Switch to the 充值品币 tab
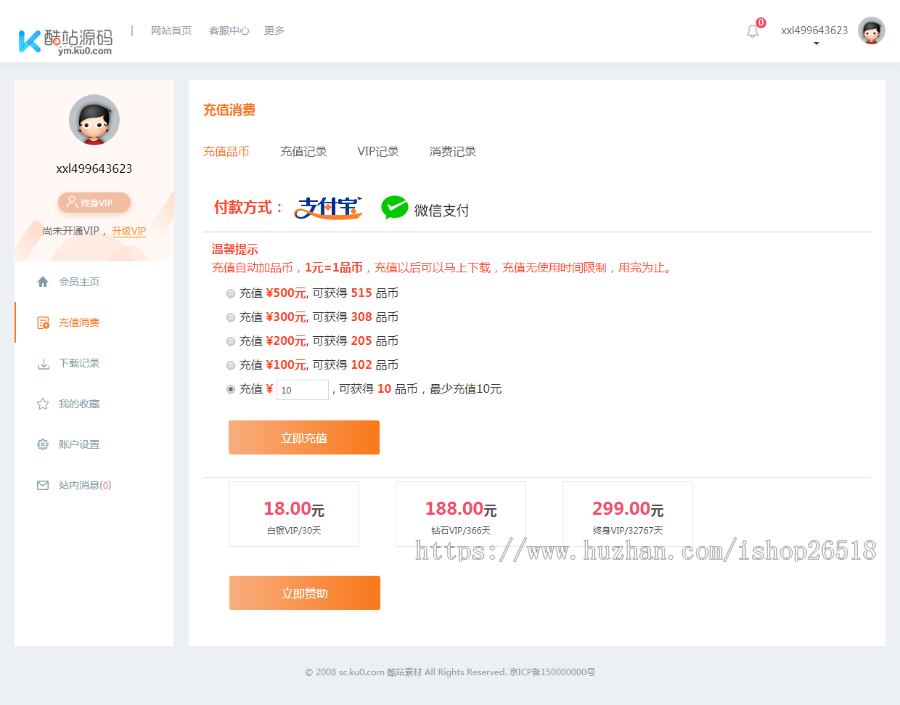 click(x=226, y=152)
